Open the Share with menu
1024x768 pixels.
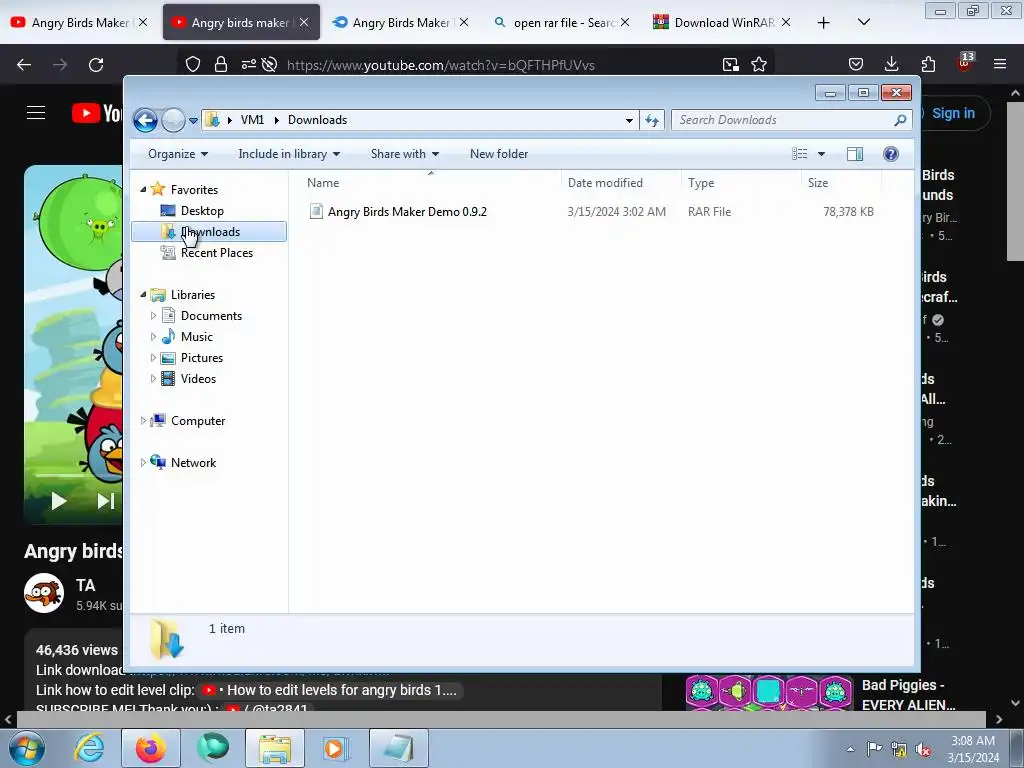404,154
